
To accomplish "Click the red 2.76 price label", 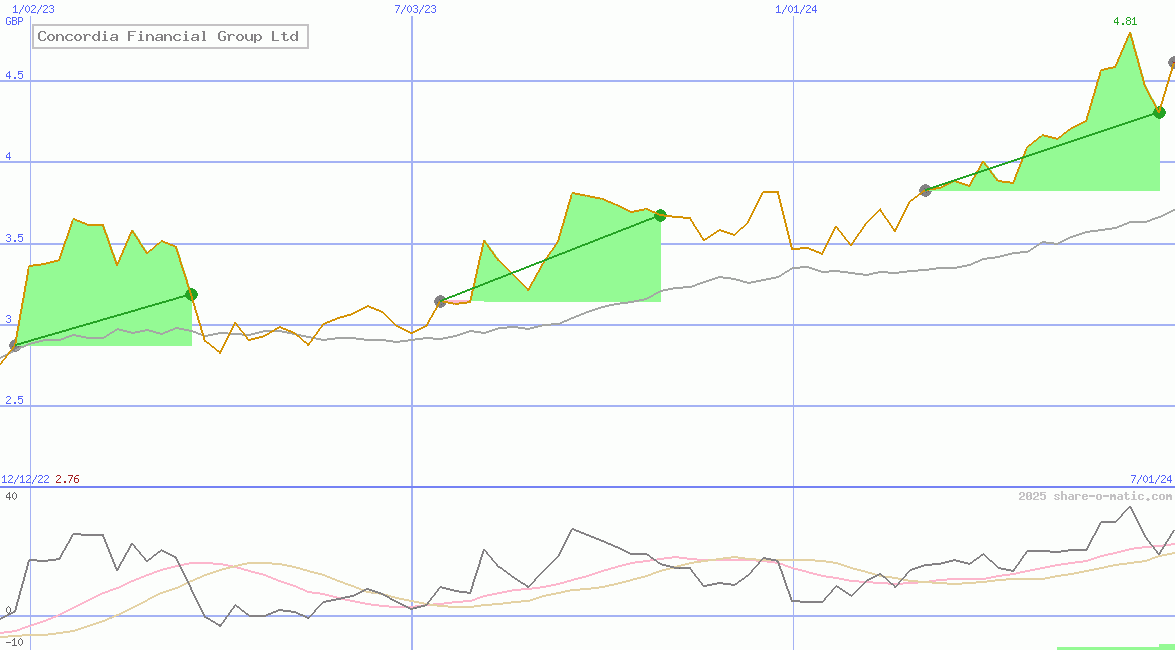I will pyautogui.click(x=66, y=478).
